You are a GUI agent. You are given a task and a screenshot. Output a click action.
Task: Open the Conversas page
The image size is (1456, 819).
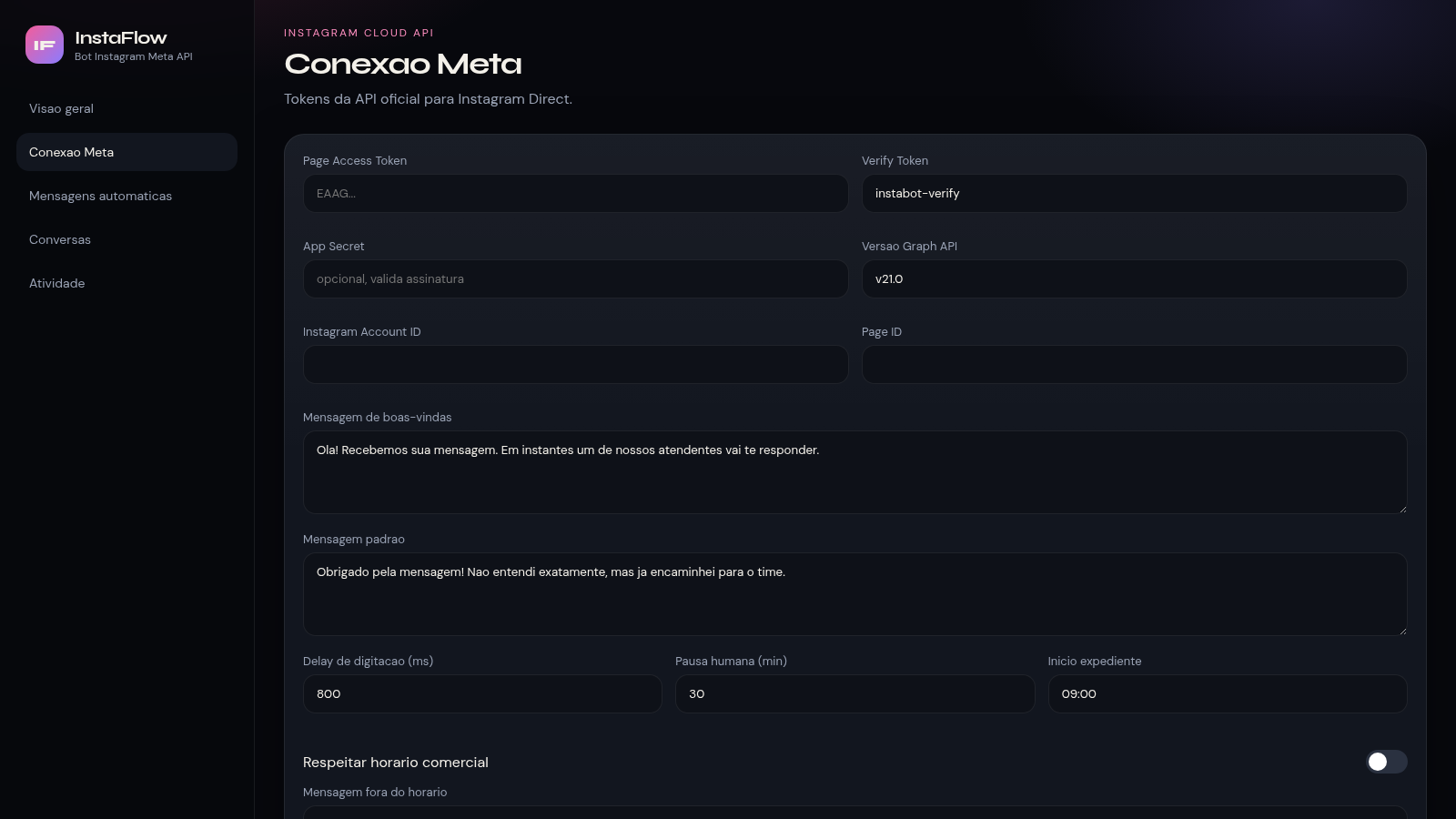click(x=126, y=239)
